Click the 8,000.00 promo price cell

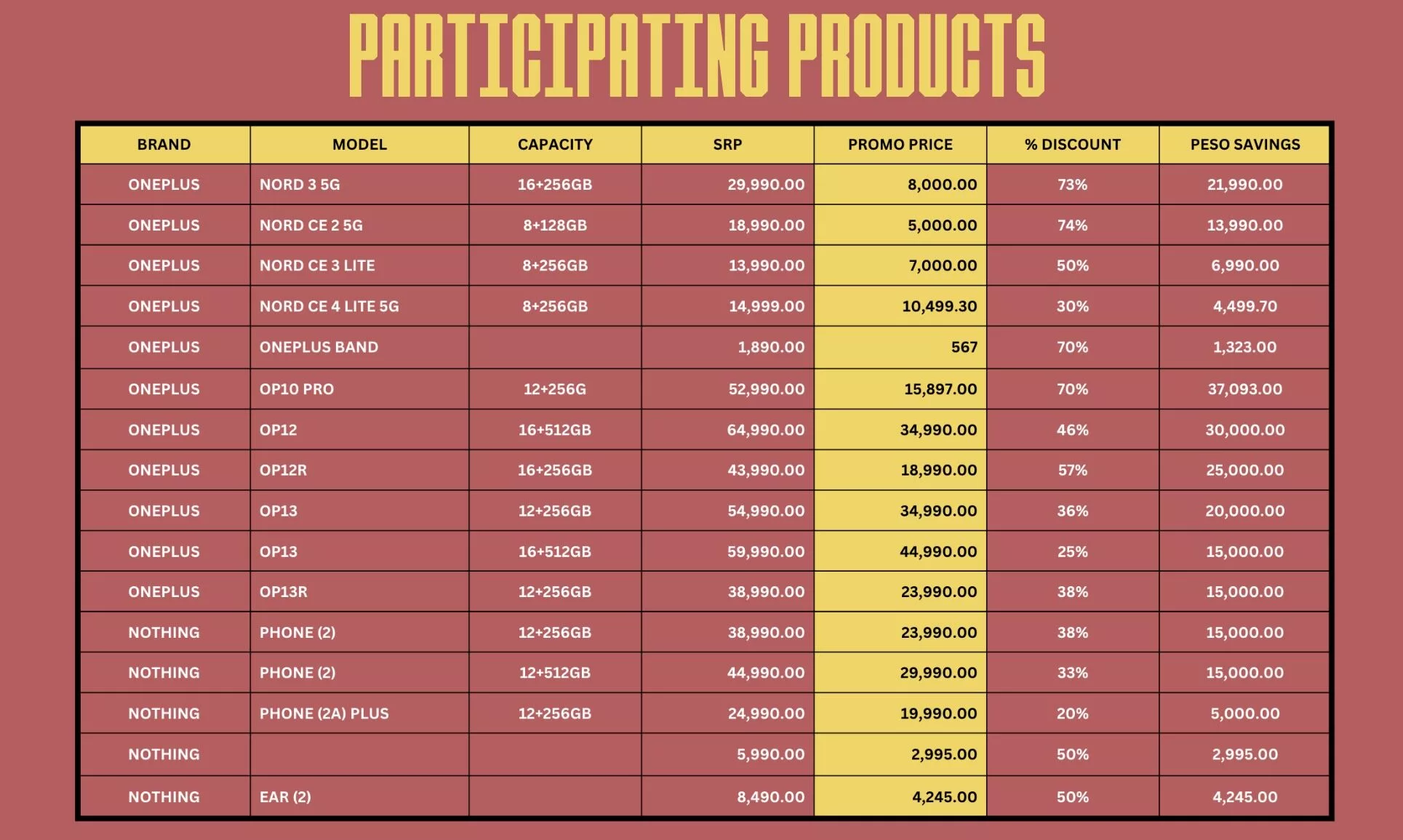pos(942,185)
